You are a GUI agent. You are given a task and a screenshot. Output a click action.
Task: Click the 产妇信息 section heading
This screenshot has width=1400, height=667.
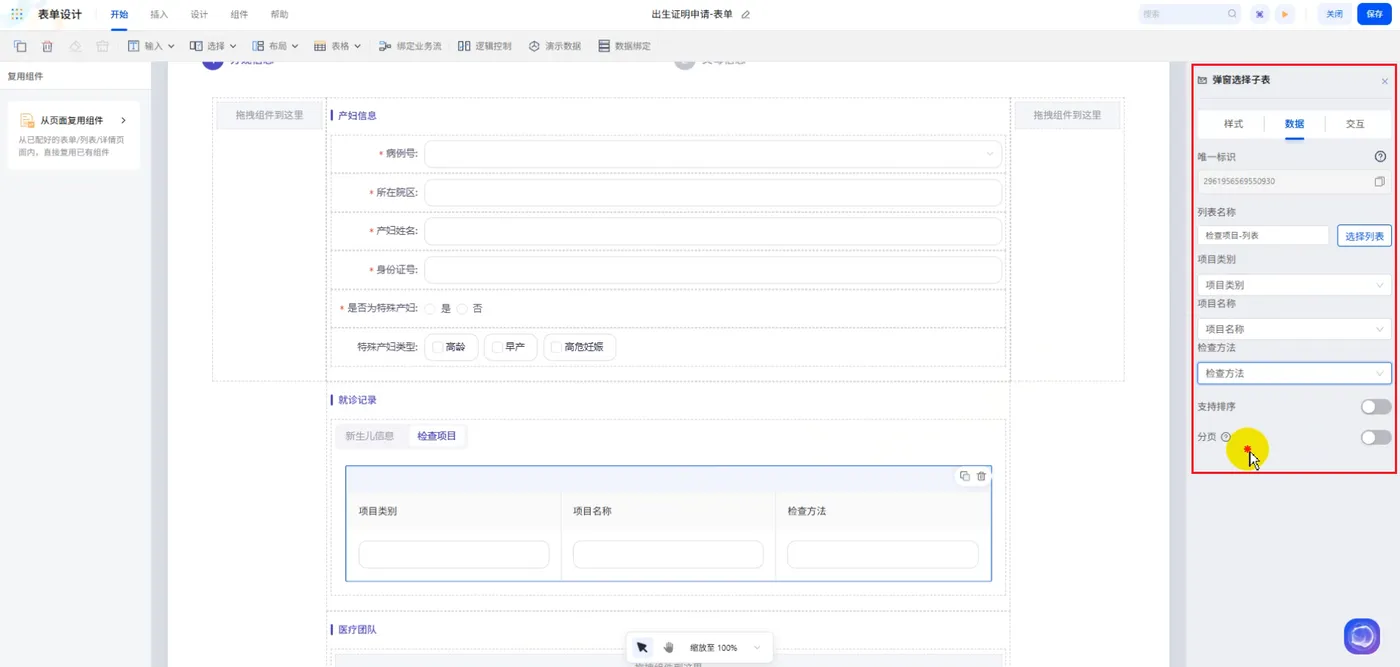coord(357,116)
